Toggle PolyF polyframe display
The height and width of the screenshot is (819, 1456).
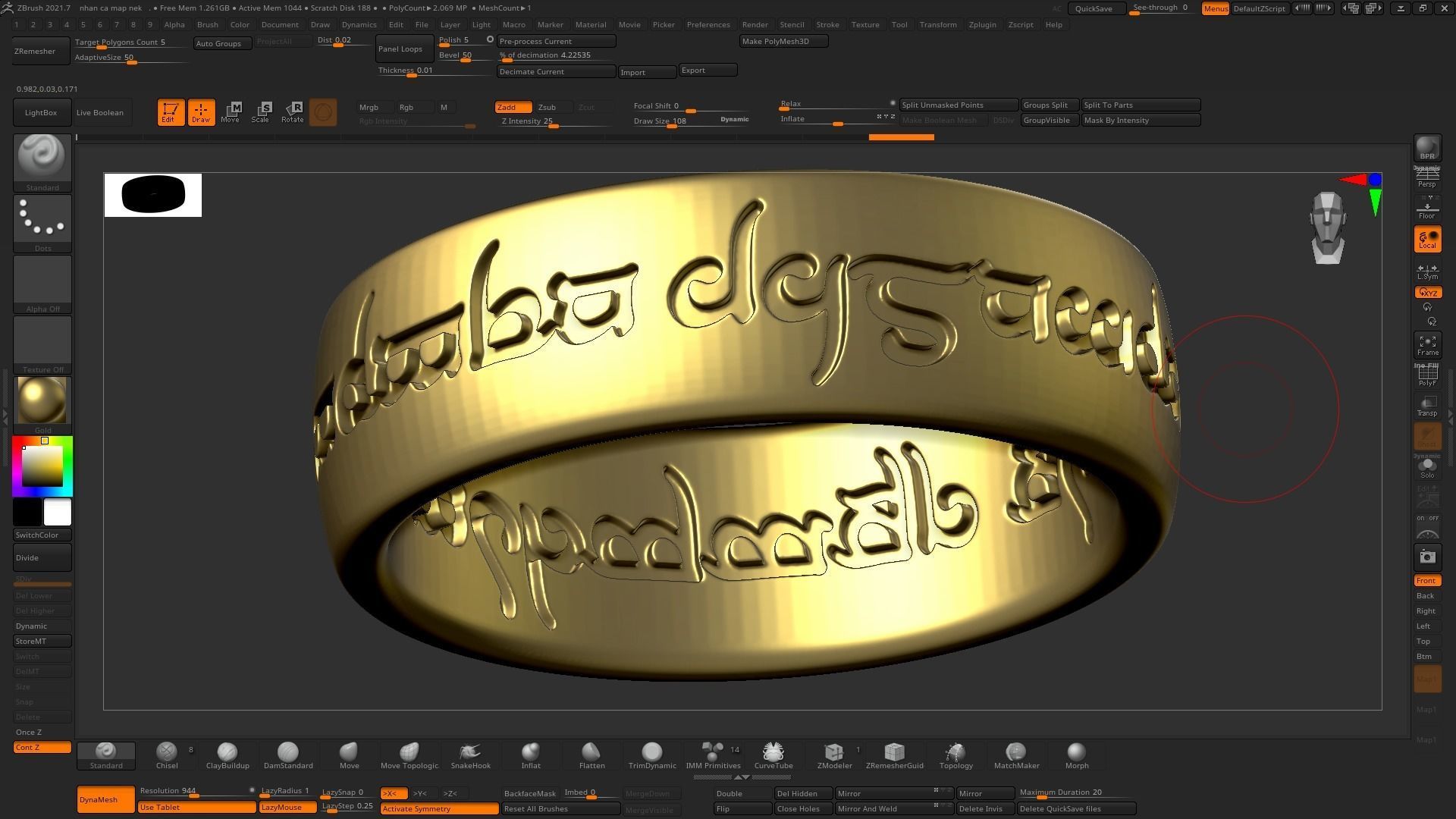coord(1427,376)
